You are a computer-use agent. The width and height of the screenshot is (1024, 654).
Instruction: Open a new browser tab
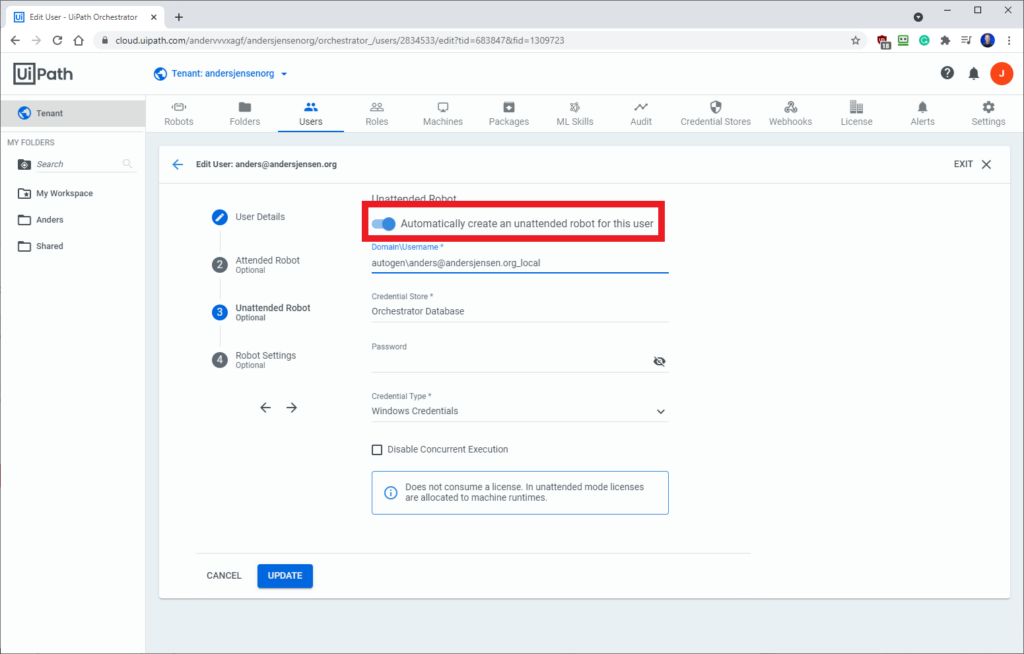point(178,17)
